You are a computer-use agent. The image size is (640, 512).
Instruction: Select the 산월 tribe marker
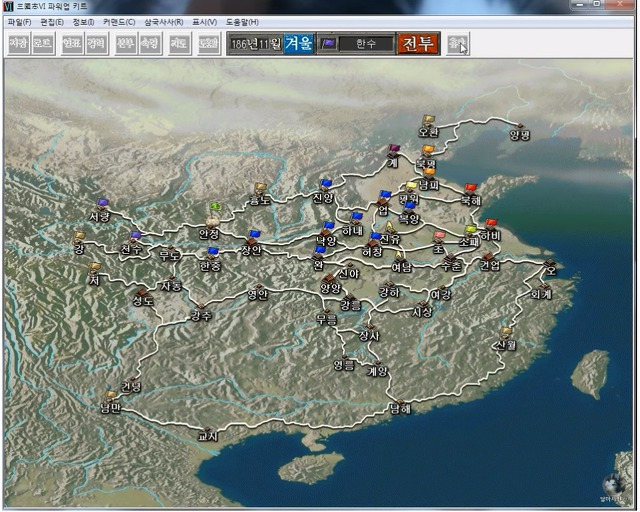[506, 340]
